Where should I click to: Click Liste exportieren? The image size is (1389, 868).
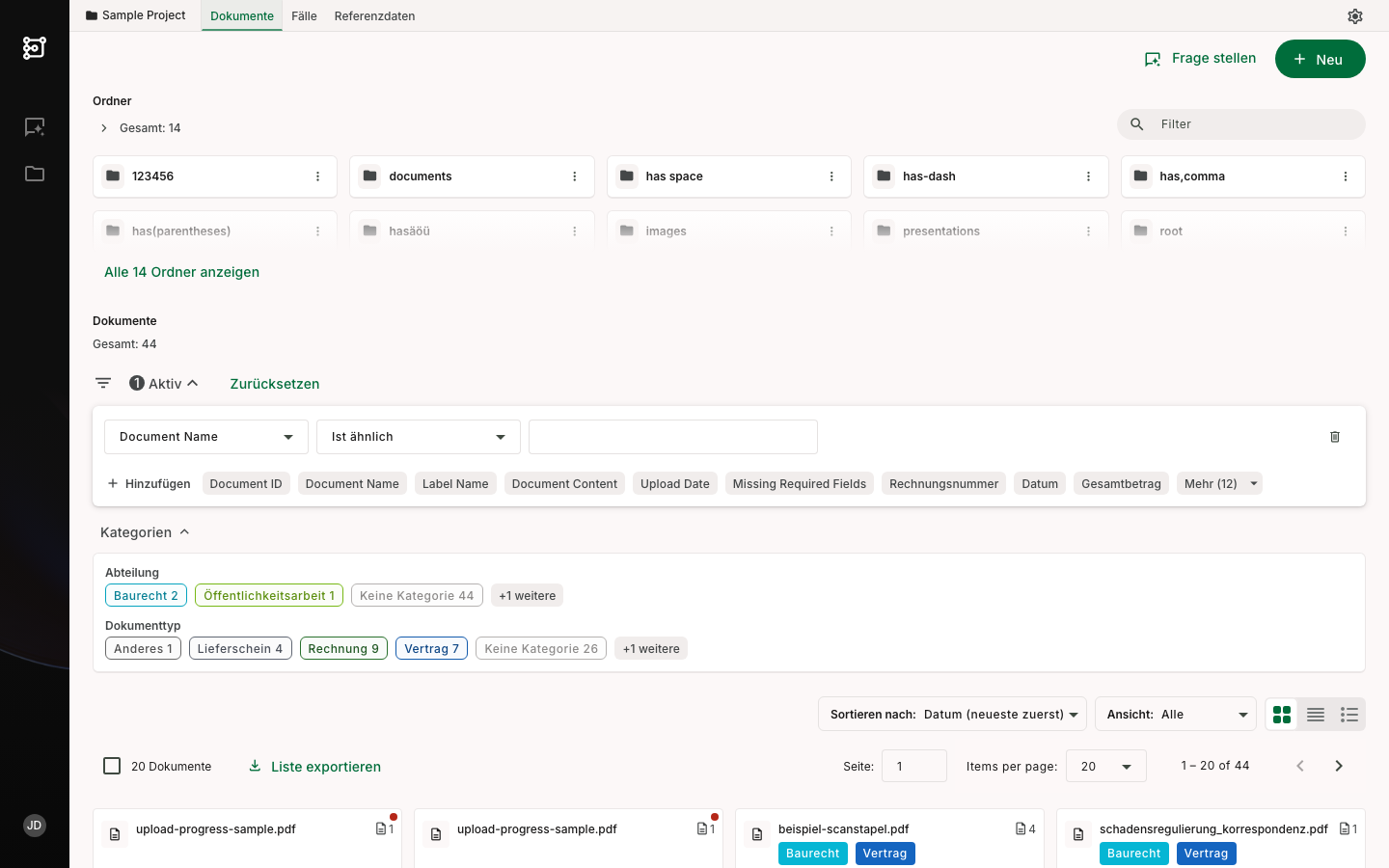(314, 767)
